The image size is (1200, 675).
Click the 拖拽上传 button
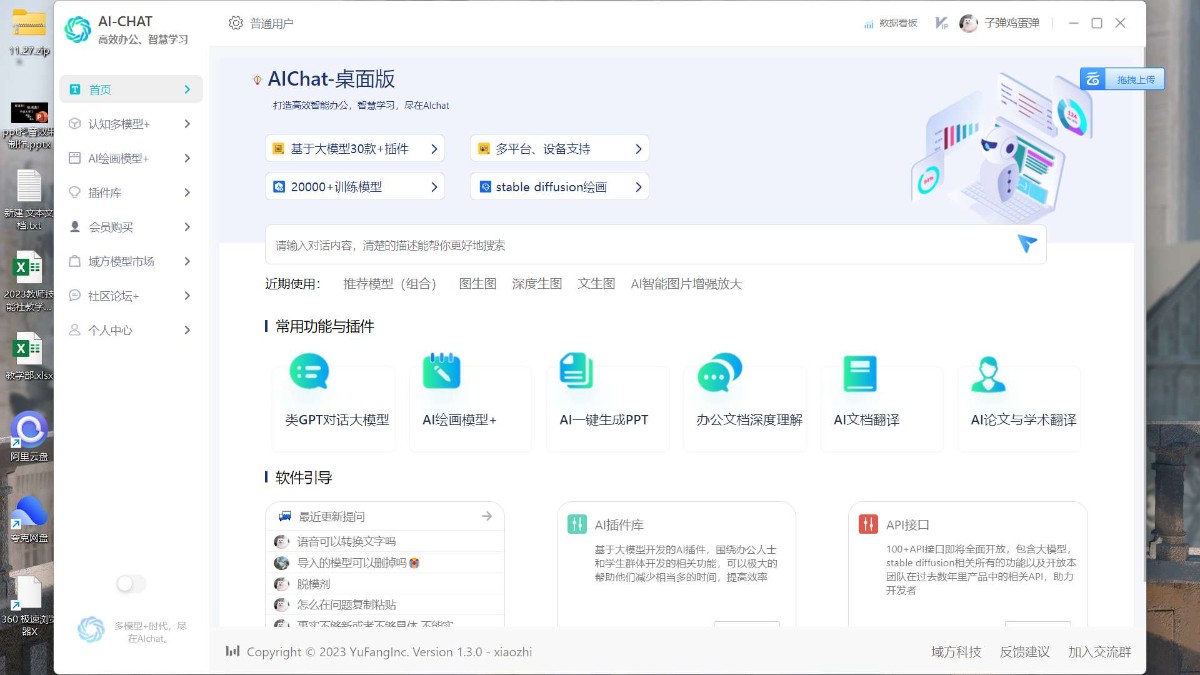pyautogui.click(x=1122, y=77)
